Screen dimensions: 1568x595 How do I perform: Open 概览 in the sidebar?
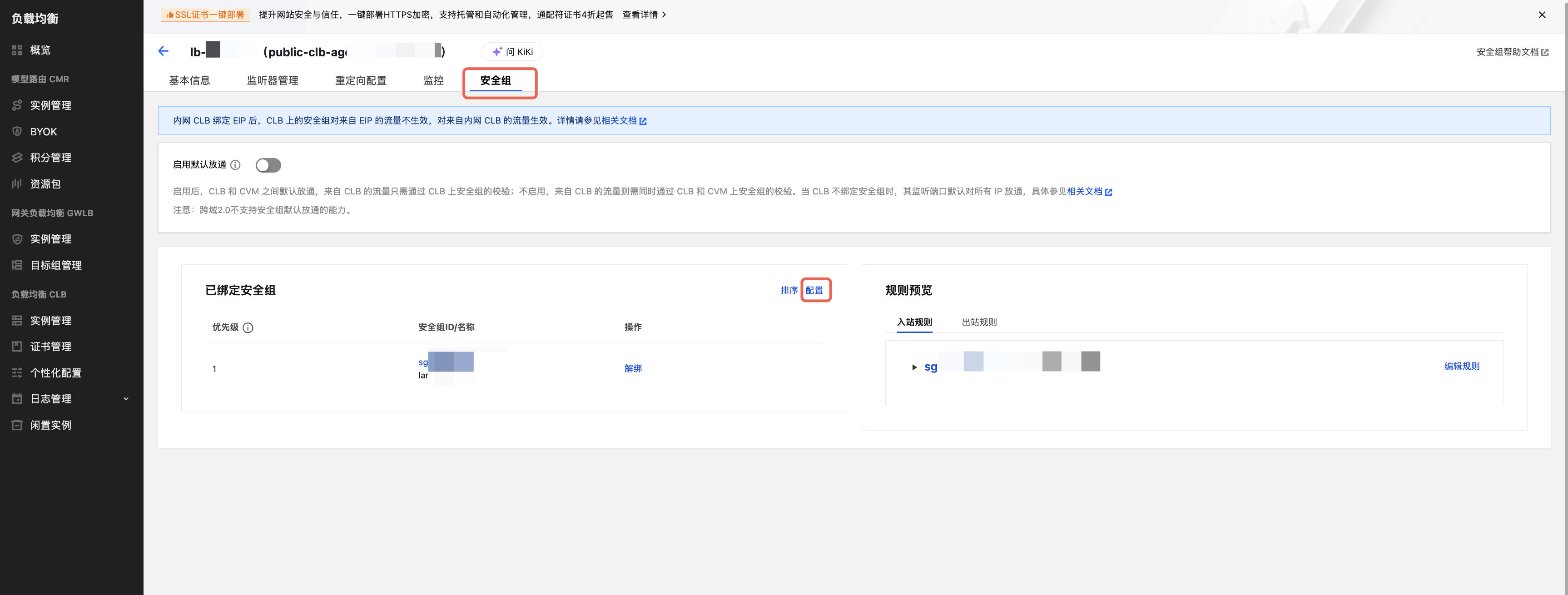click(x=40, y=50)
